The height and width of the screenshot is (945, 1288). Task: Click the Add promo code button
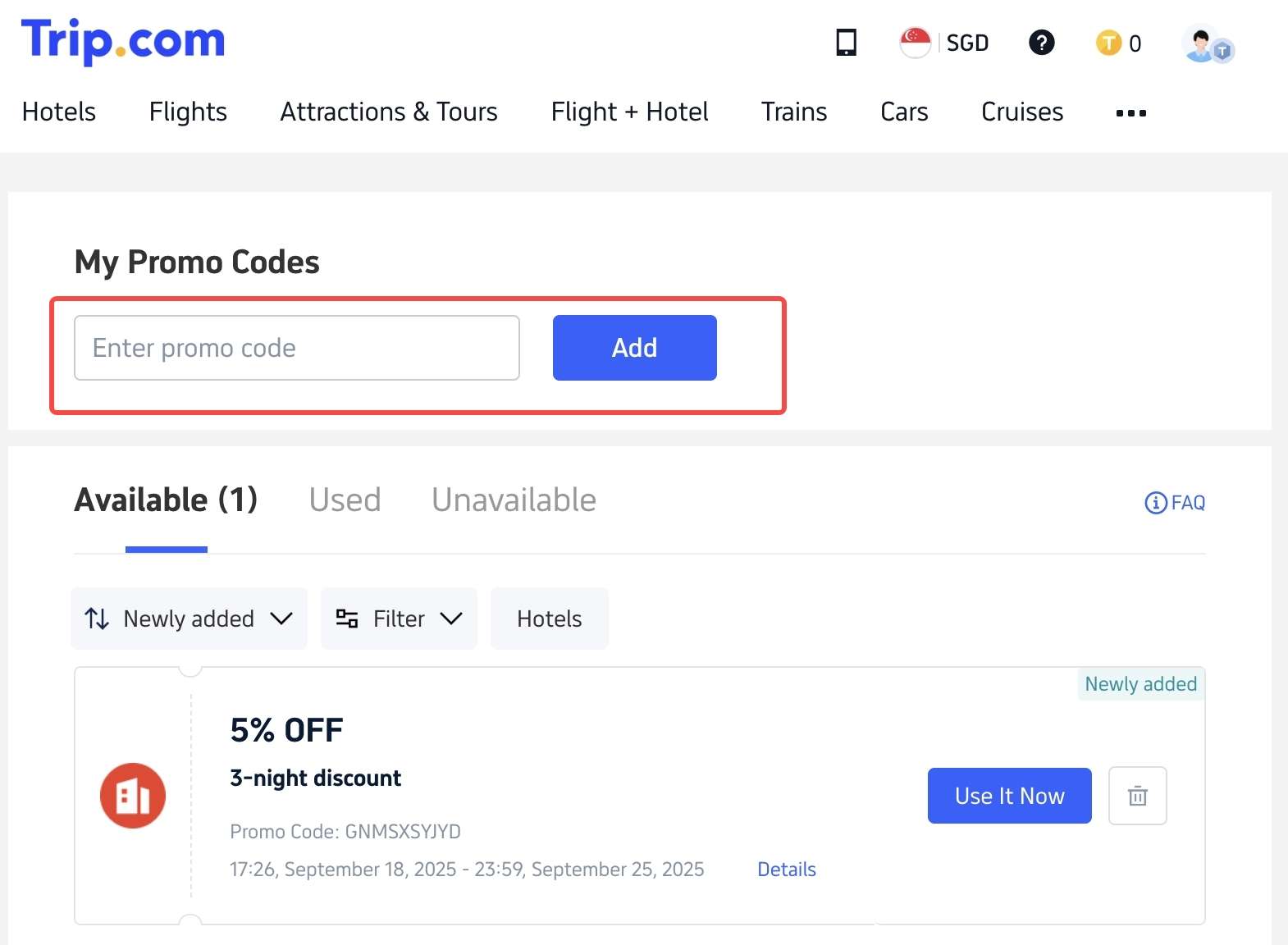pyautogui.click(x=634, y=348)
